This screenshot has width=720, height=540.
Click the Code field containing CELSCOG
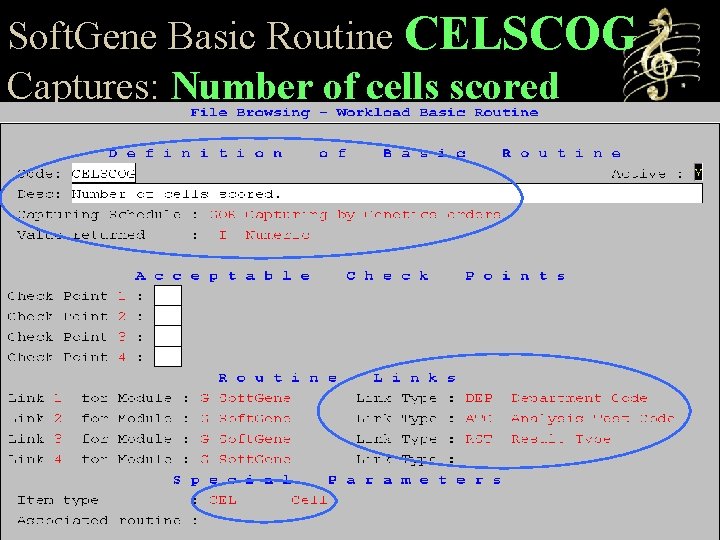pyautogui.click(x=103, y=174)
